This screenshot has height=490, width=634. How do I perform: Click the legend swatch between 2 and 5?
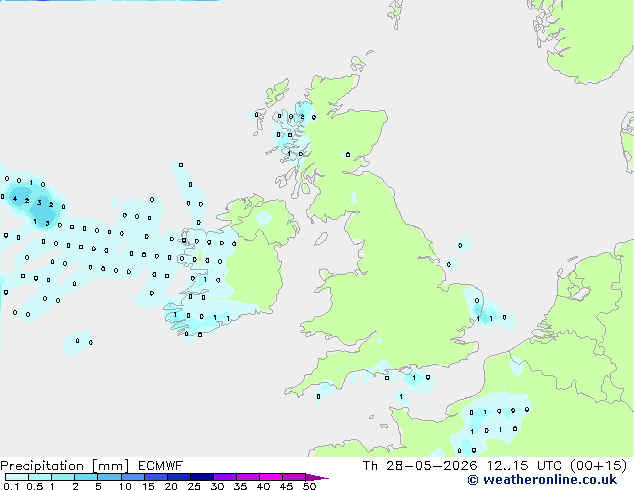(x=86, y=477)
